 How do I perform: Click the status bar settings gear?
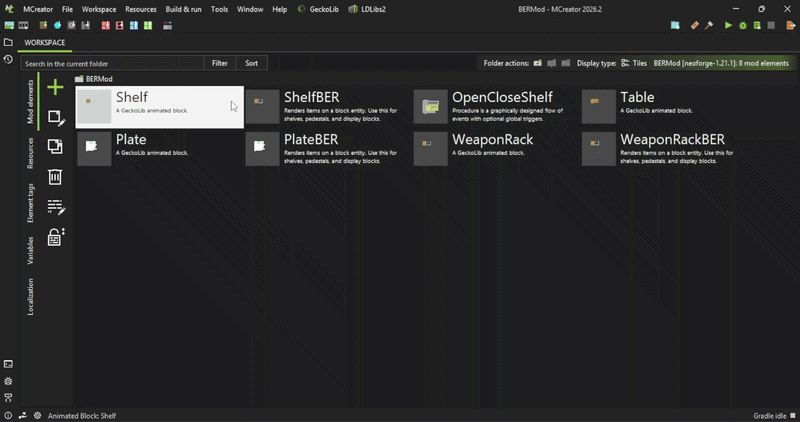[x=37, y=415]
